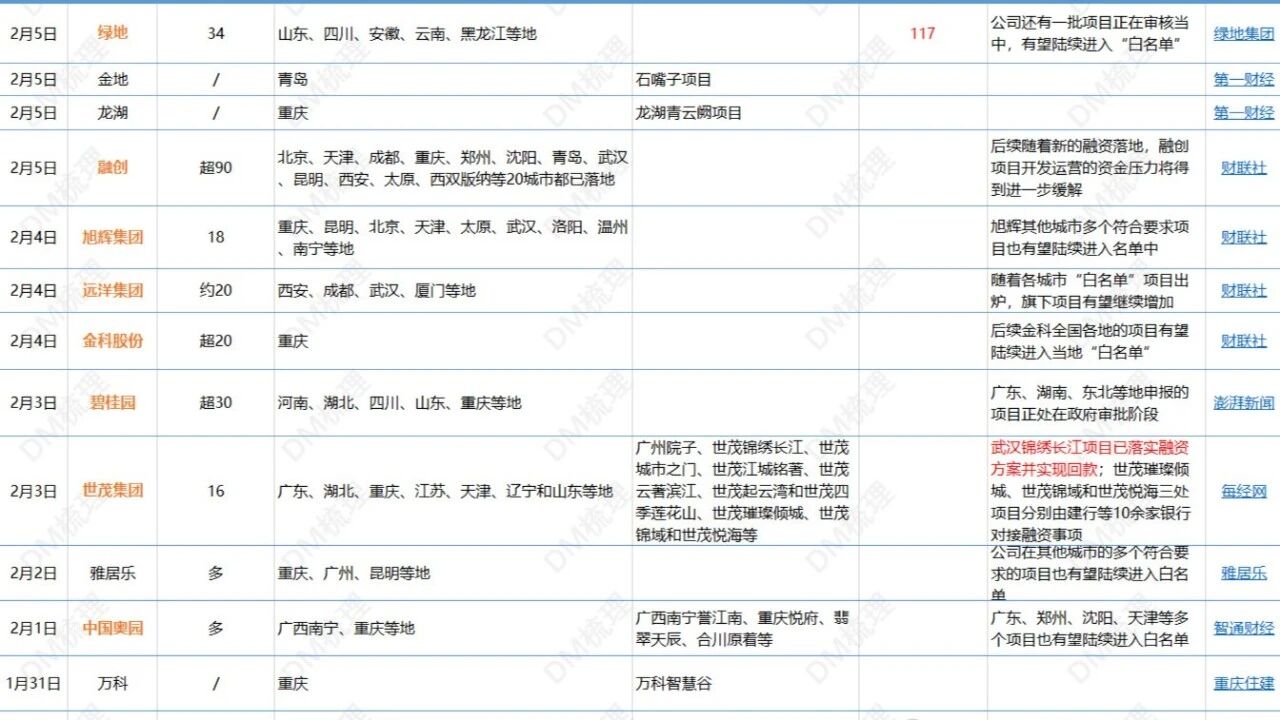1280x720 pixels.
Task: Click the 世茂集团 company cell
Action: [x=113, y=490]
